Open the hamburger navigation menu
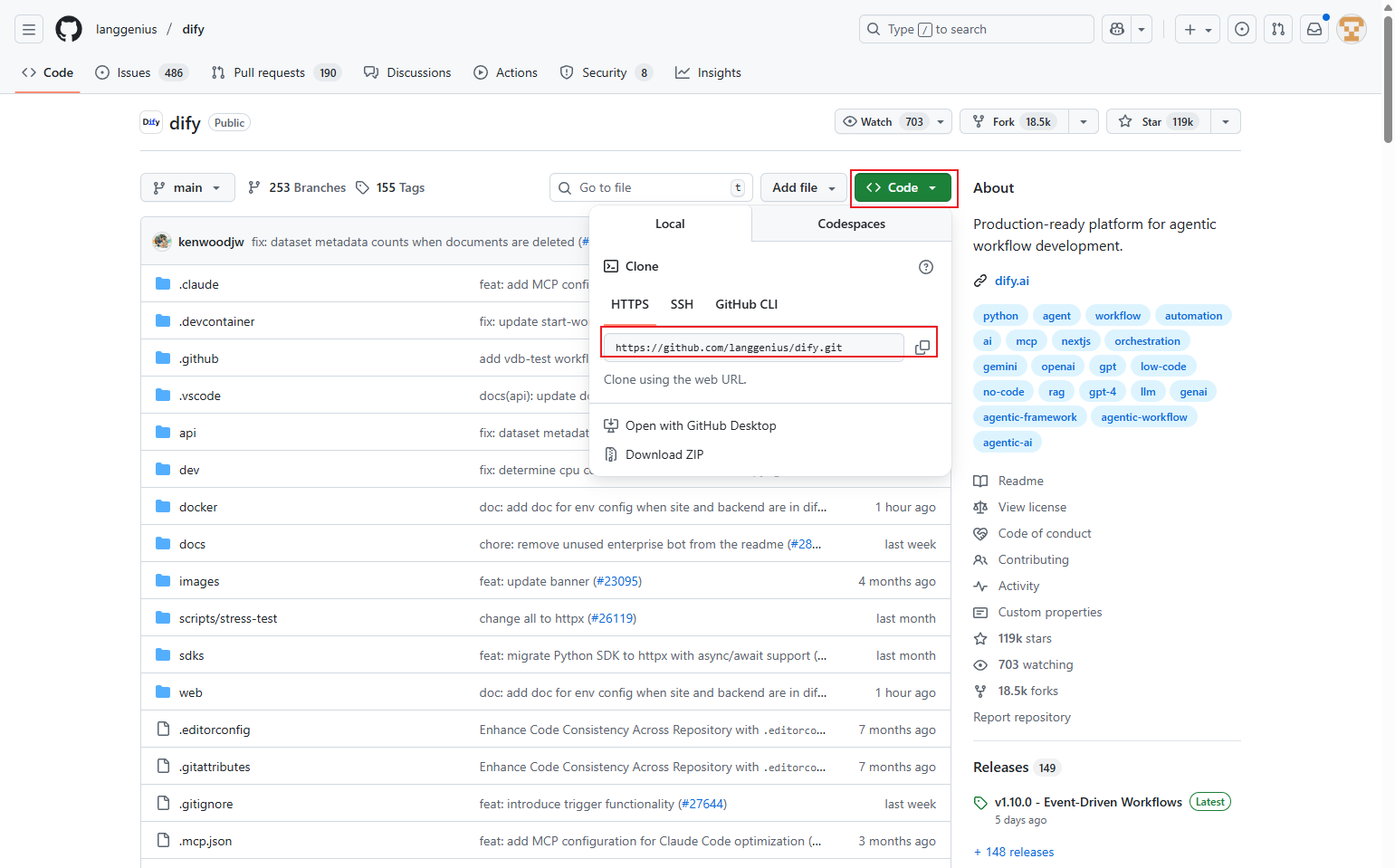This screenshot has width=1395, height=868. click(28, 29)
